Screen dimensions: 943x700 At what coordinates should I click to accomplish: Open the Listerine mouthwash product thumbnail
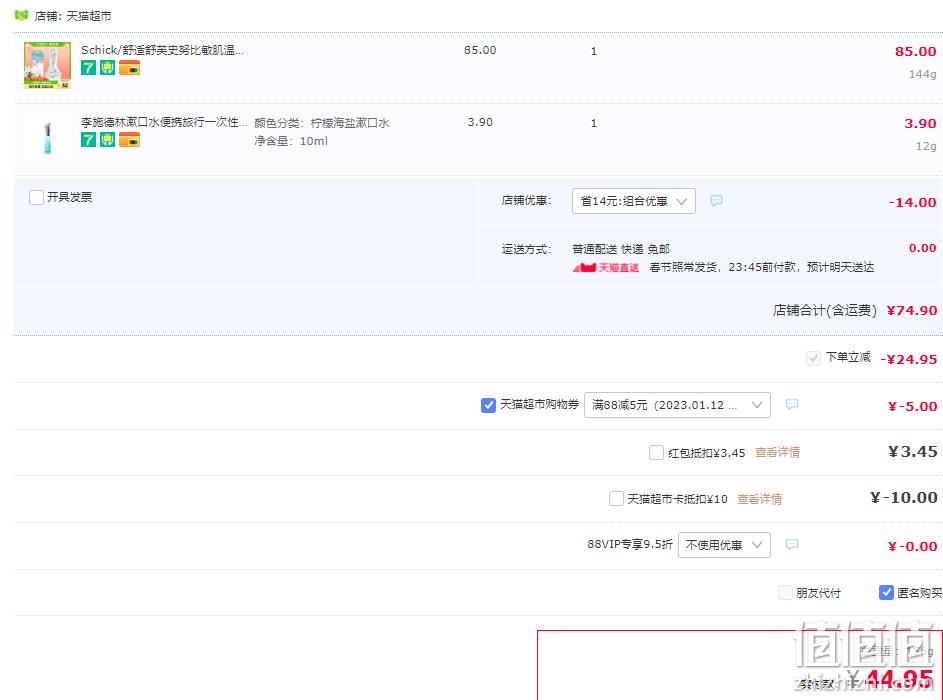[48, 137]
